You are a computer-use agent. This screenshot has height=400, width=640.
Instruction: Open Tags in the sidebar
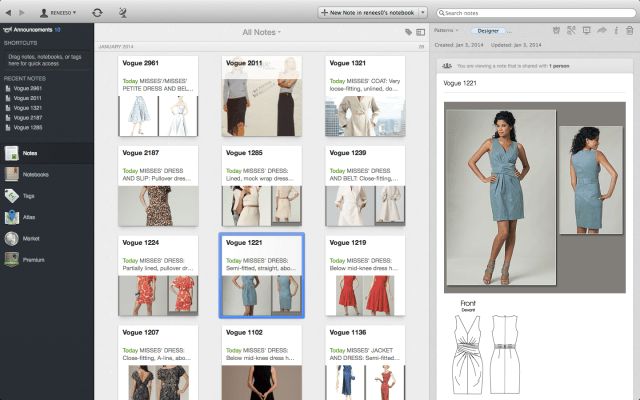pos(47,196)
